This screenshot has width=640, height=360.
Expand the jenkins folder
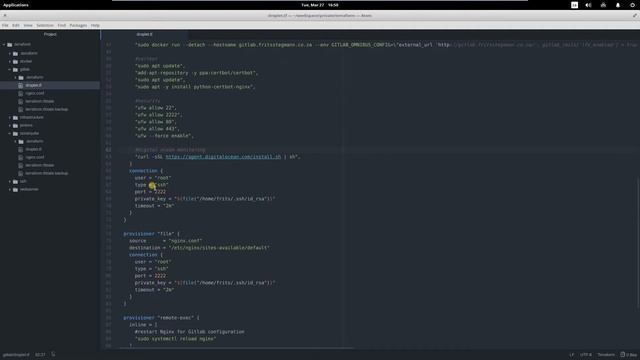[x=10, y=126]
